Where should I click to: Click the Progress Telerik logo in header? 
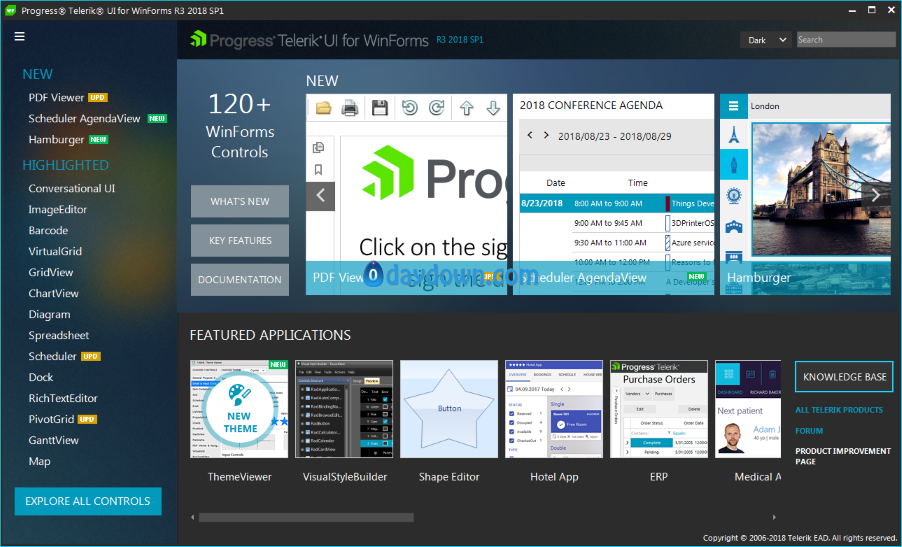(x=309, y=40)
